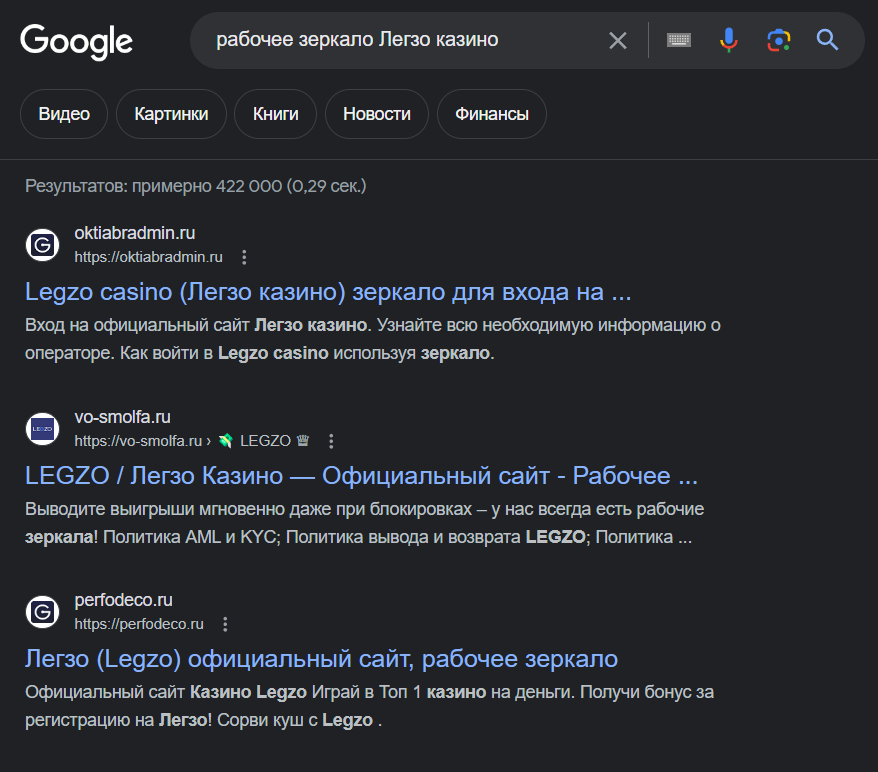The width and height of the screenshot is (878, 772).
Task: Open the Legzo casino зеркало для входа link
Action: click(x=328, y=292)
